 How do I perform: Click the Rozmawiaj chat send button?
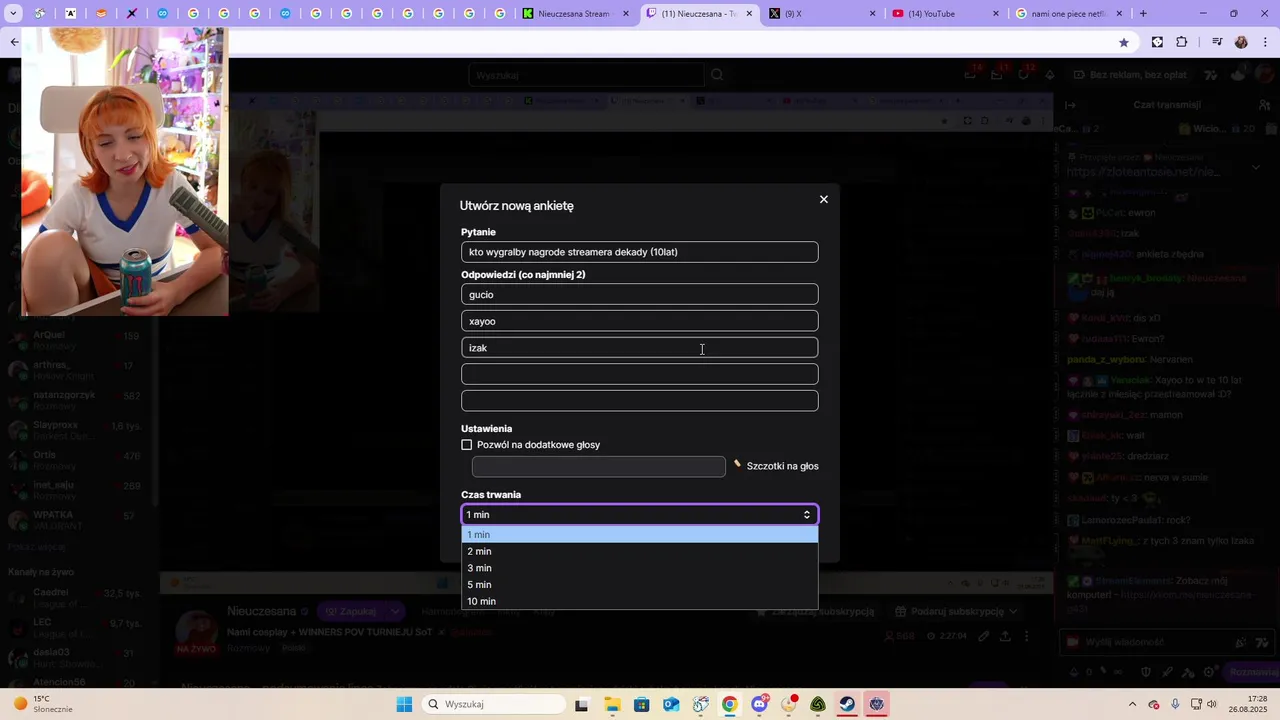click(1252, 672)
